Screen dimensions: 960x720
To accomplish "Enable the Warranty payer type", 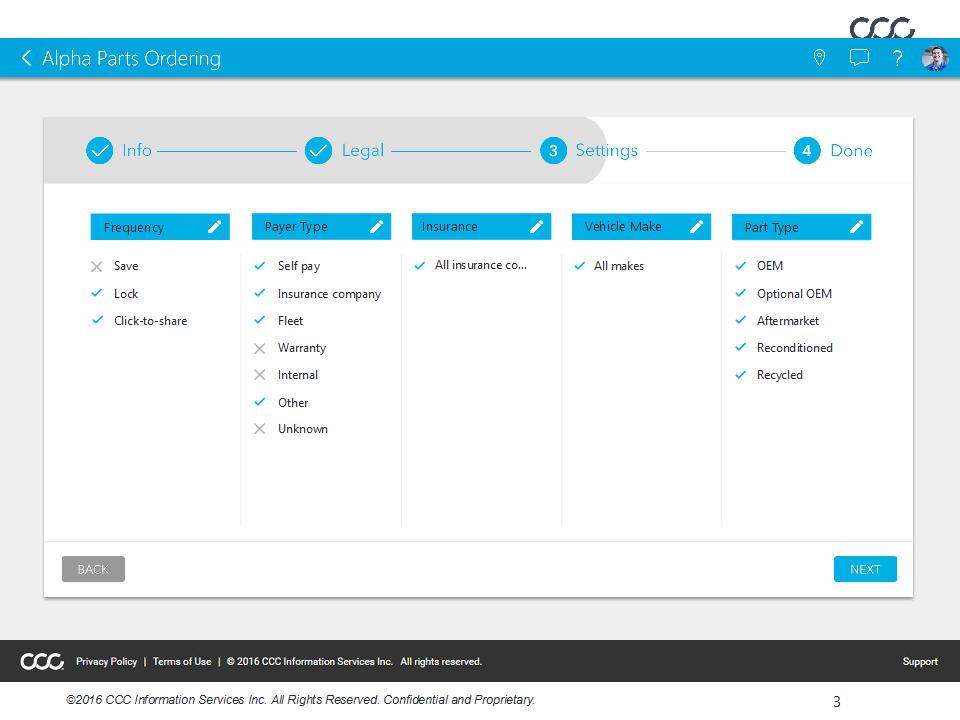I will pos(290,348).
